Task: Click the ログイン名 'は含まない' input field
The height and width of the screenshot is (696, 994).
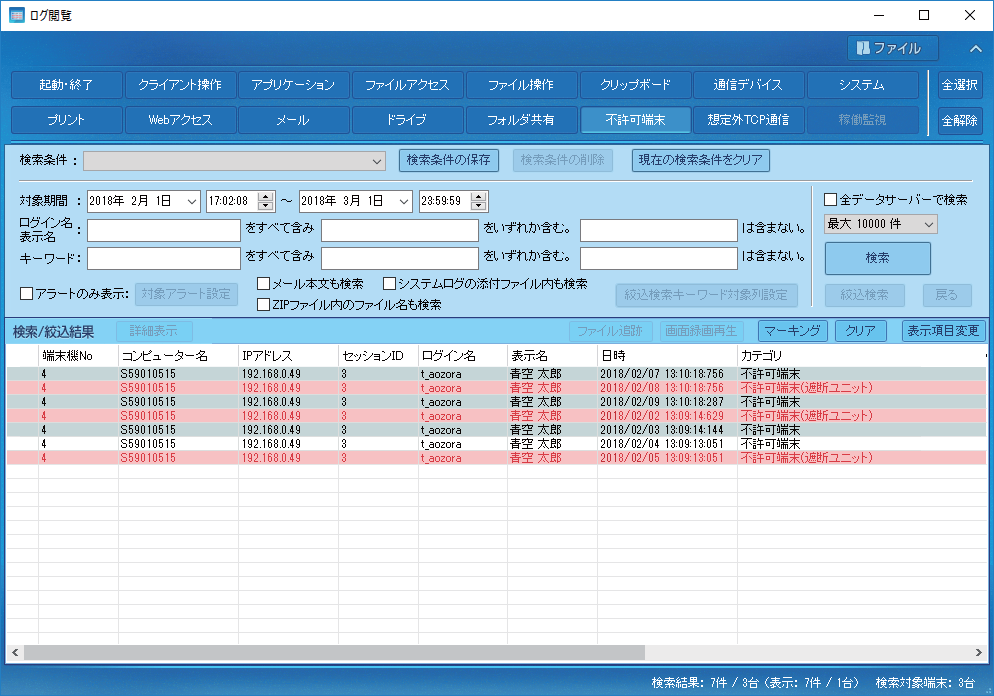Action: (x=659, y=230)
